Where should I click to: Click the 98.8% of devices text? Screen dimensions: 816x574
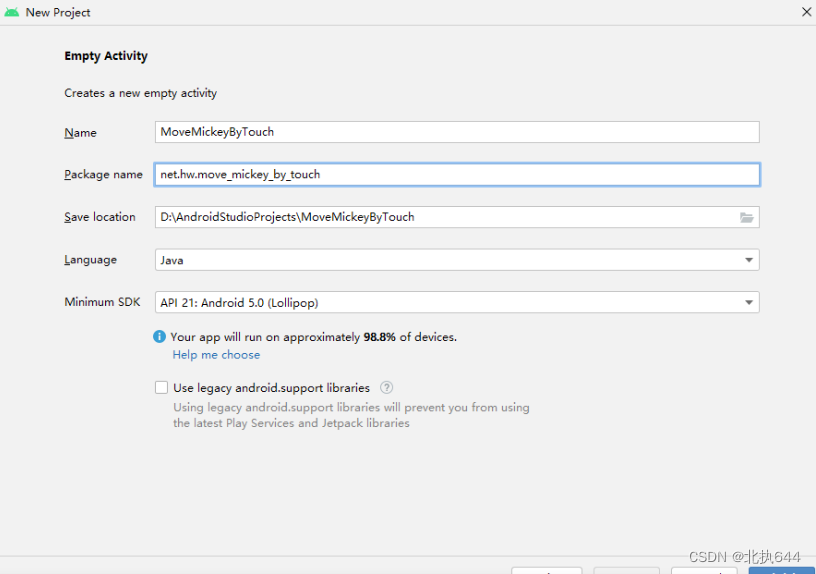[410, 337]
